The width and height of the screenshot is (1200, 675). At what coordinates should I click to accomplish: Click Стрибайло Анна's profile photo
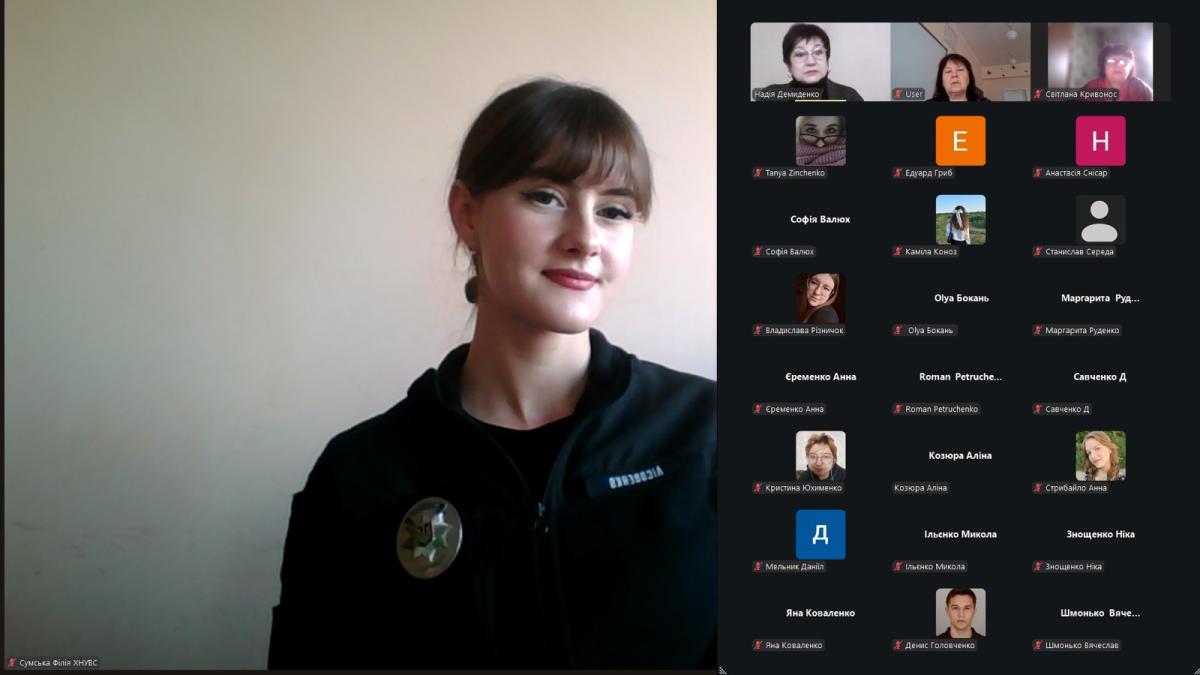1100,456
